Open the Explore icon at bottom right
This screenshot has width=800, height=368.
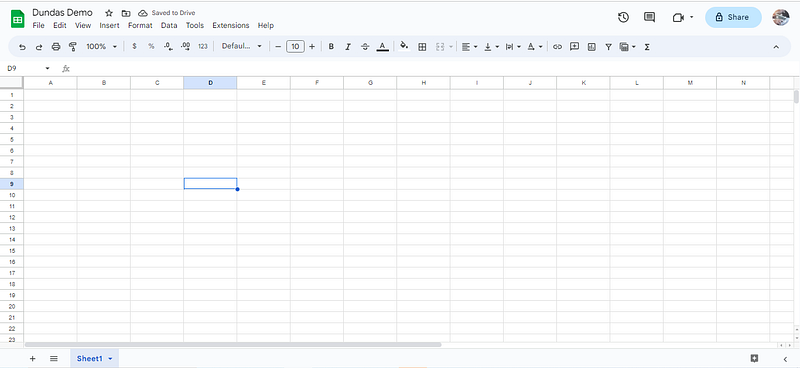tap(755, 358)
